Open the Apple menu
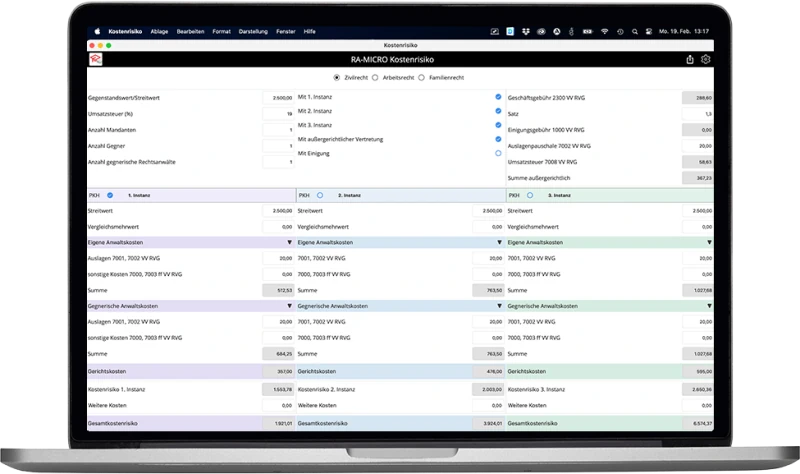800x474 pixels. (97, 31)
